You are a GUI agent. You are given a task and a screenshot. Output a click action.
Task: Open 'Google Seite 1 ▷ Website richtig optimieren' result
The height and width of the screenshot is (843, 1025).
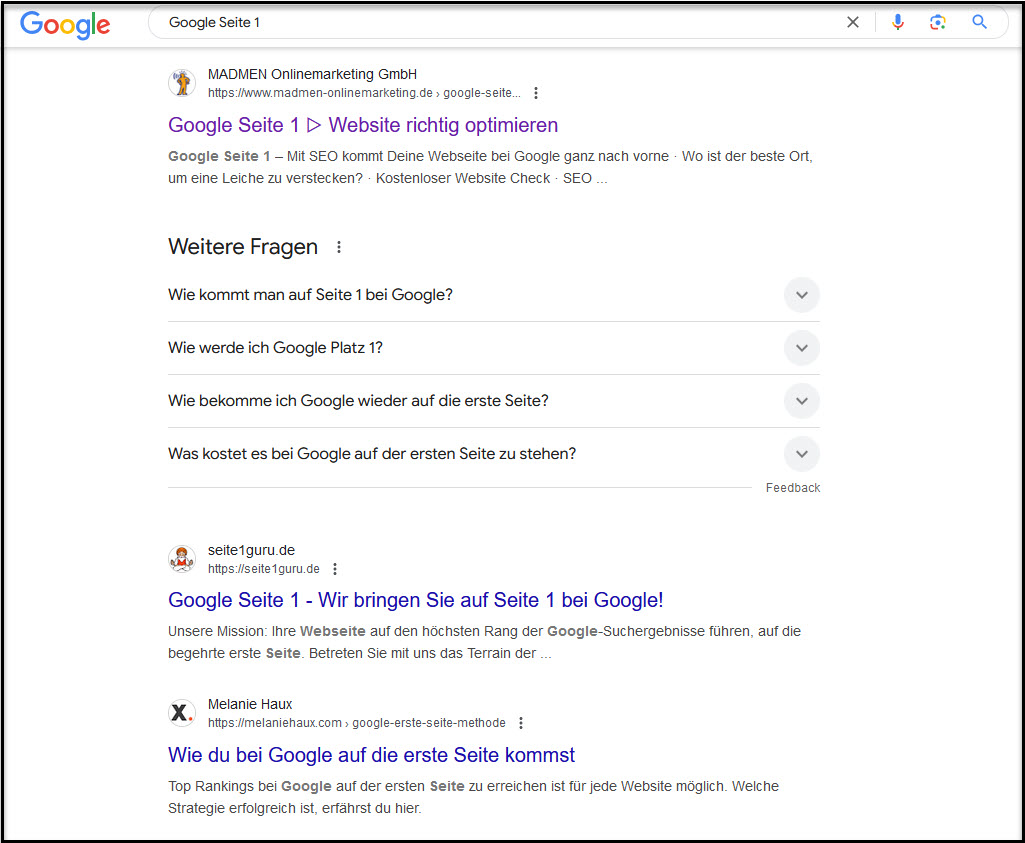click(363, 125)
